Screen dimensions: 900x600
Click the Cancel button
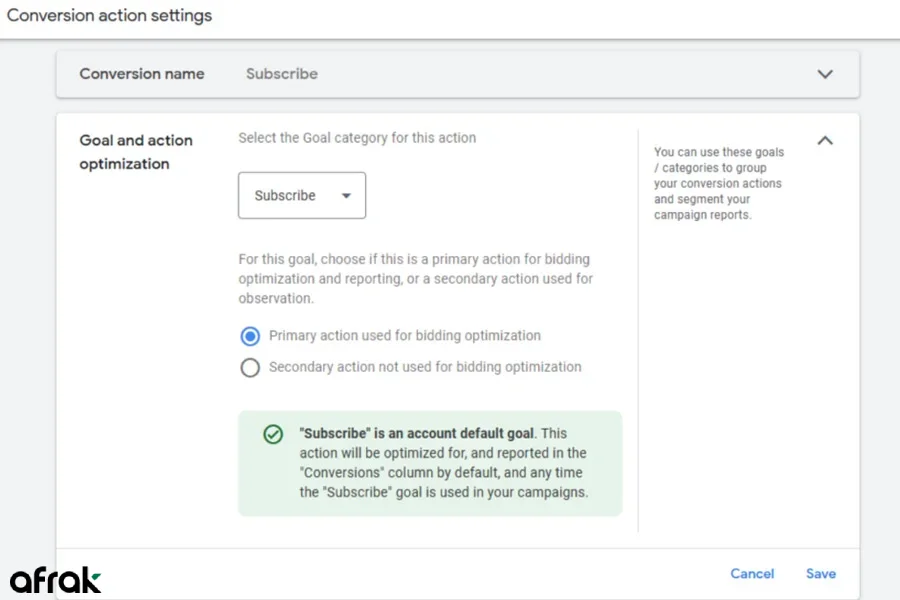point(752,574)
